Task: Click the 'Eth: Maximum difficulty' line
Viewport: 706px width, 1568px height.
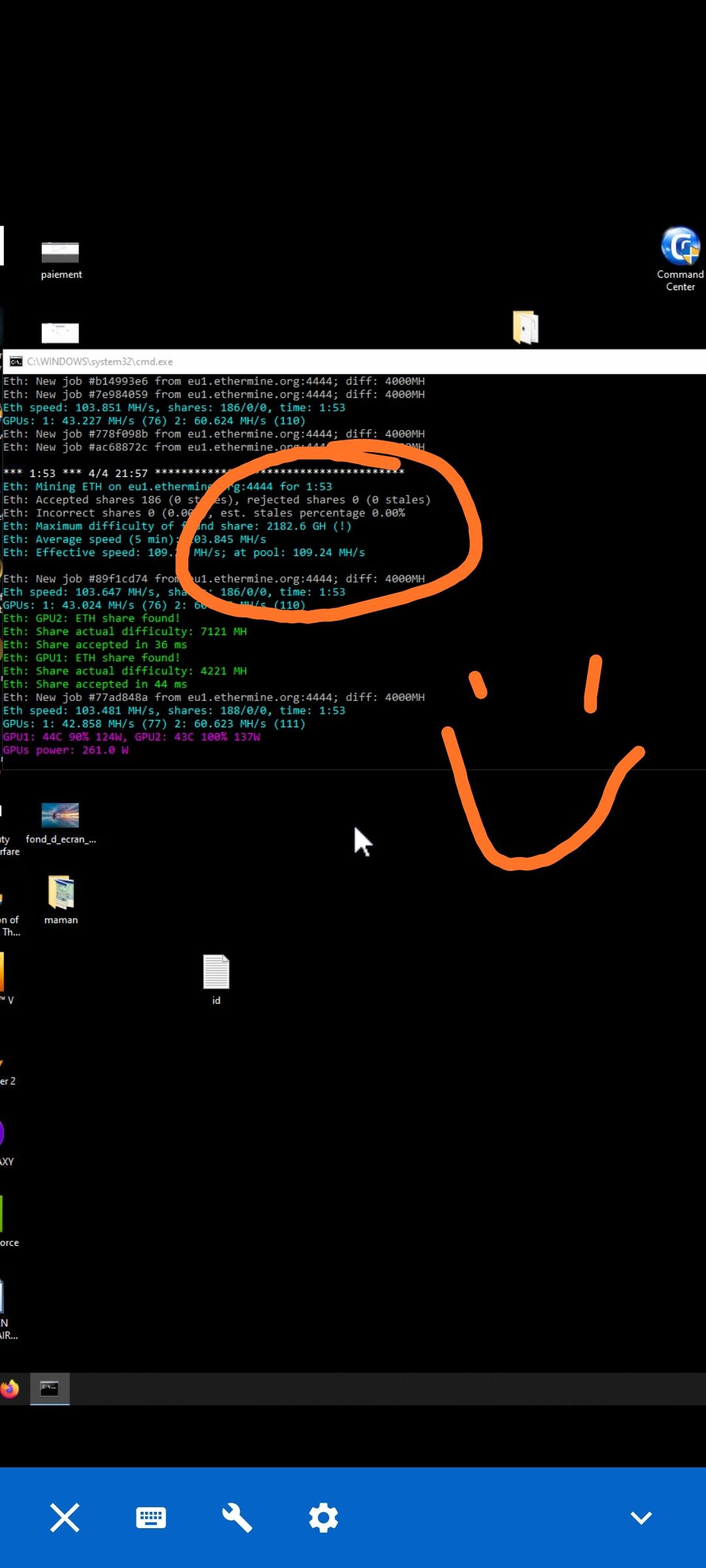Action: click(x=177, y=526)
